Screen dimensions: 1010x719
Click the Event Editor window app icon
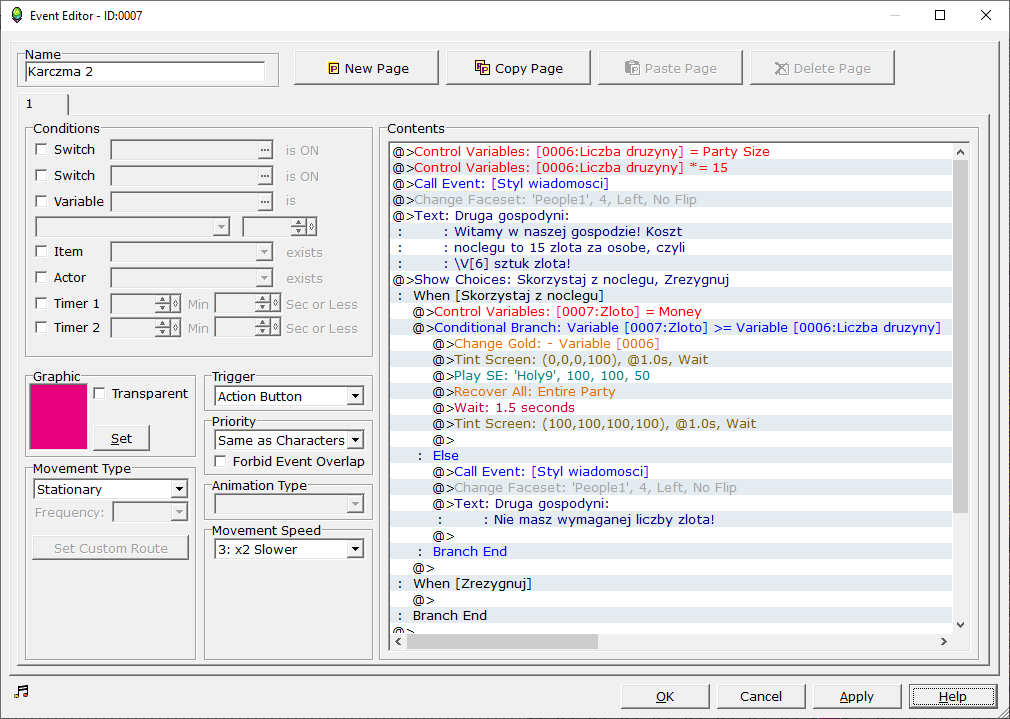[17, 15]
